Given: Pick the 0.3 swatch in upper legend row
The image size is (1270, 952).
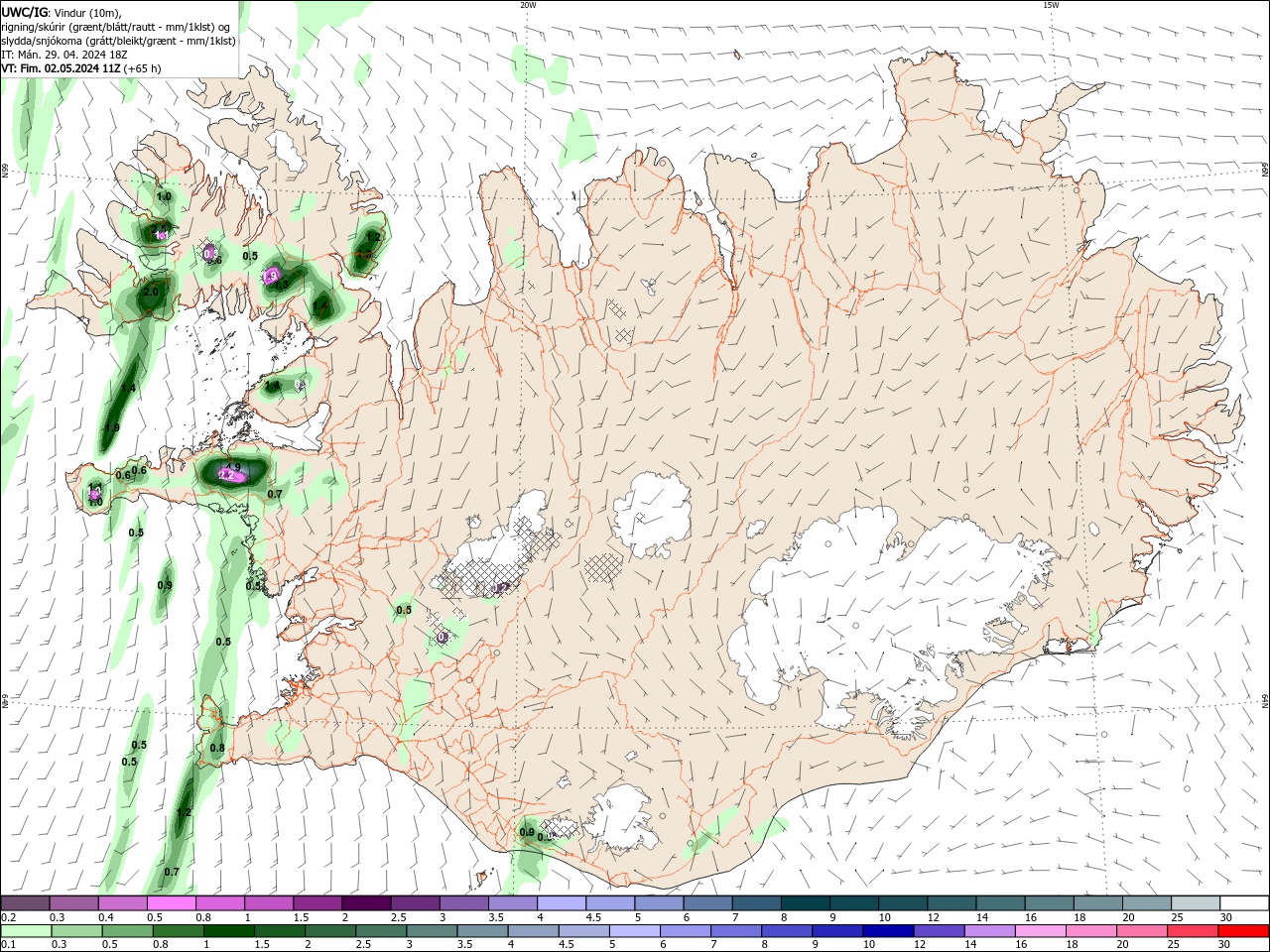Looking at the screenshot, I should [x=73, y=902].
